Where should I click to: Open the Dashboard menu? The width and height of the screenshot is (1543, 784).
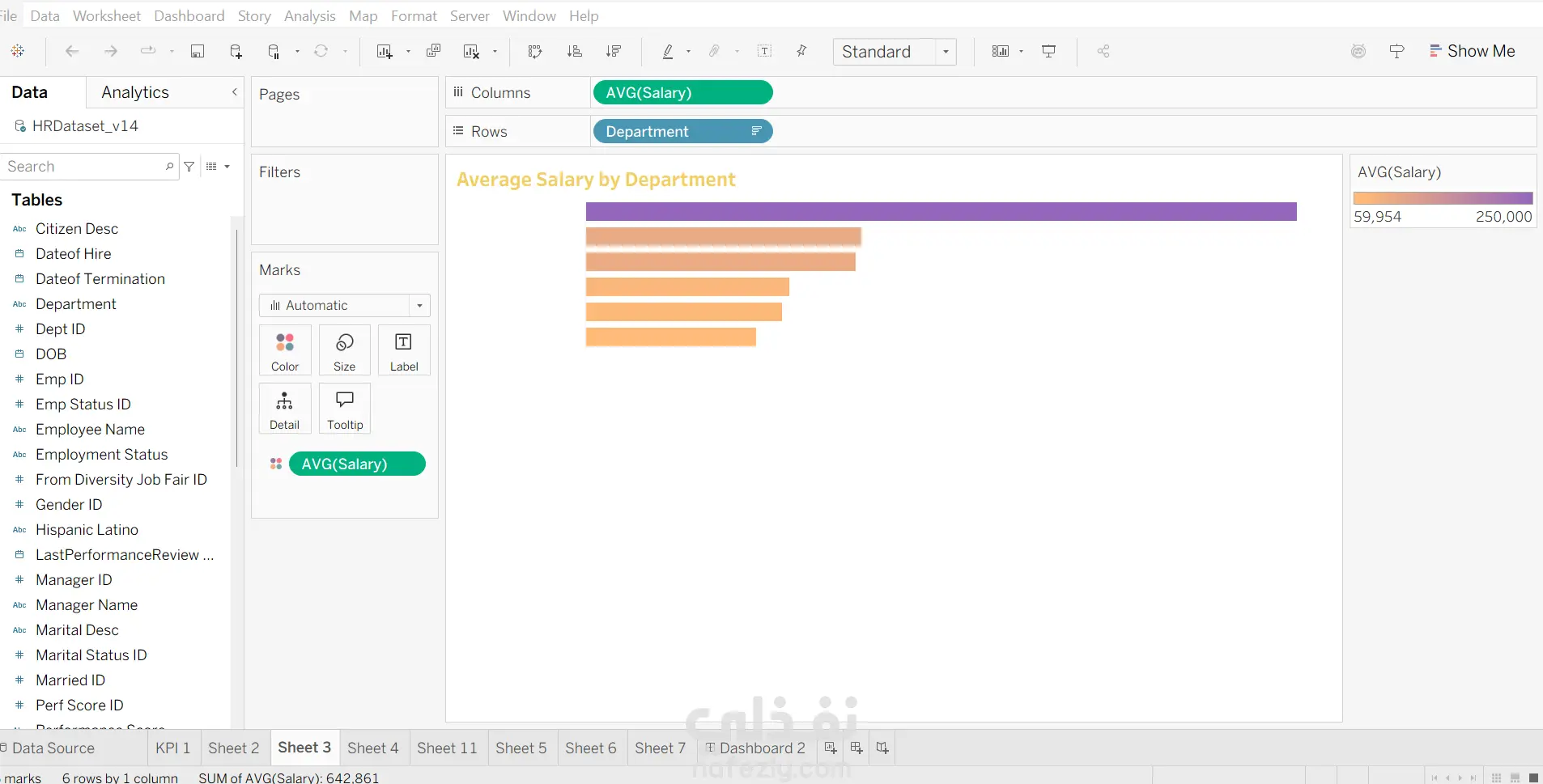pos(189,16)
